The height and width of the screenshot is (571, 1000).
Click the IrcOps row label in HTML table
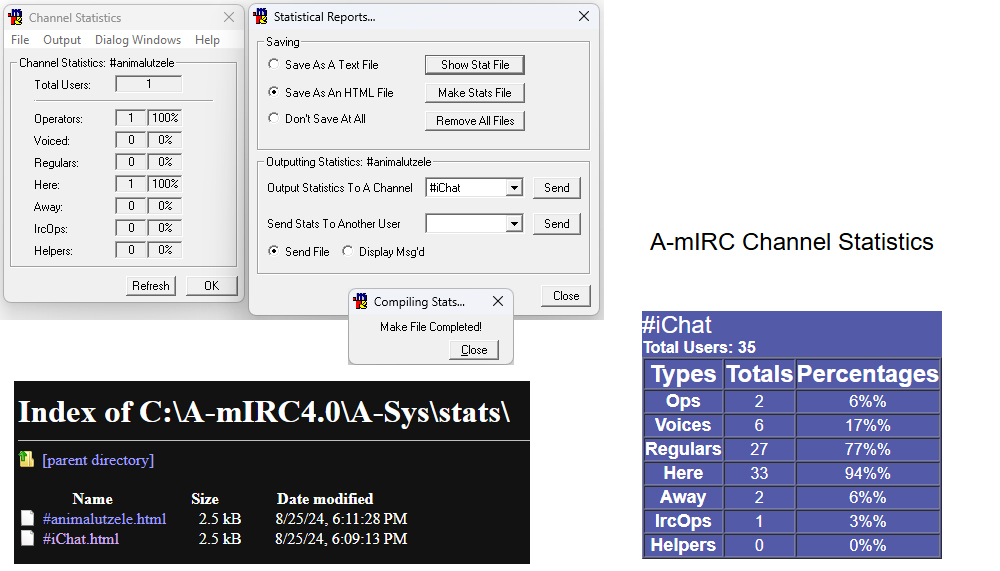point(683,521)
